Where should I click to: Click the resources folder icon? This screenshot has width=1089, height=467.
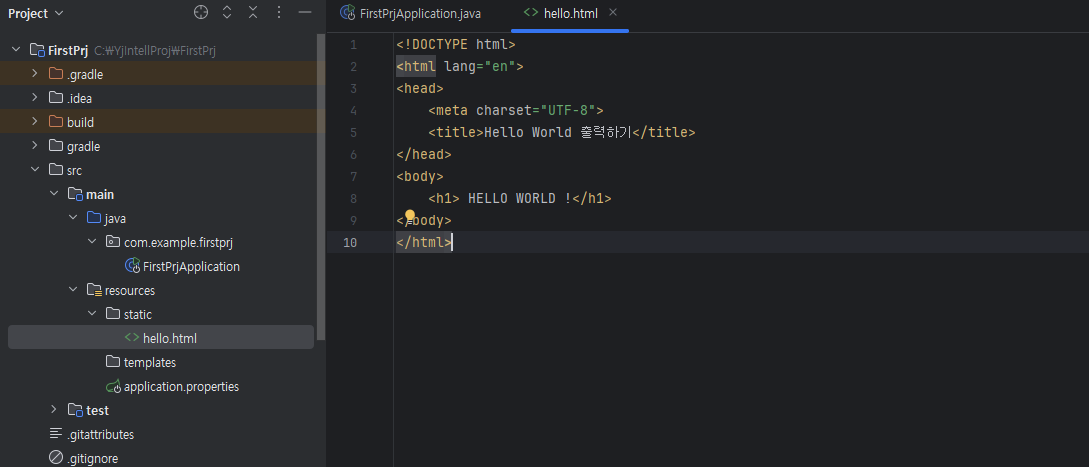point(94,290)
